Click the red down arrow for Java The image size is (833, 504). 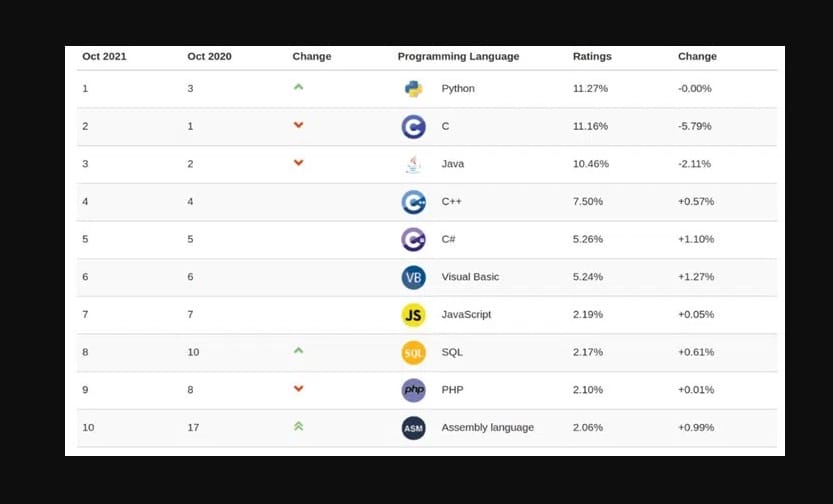(298, 163)
